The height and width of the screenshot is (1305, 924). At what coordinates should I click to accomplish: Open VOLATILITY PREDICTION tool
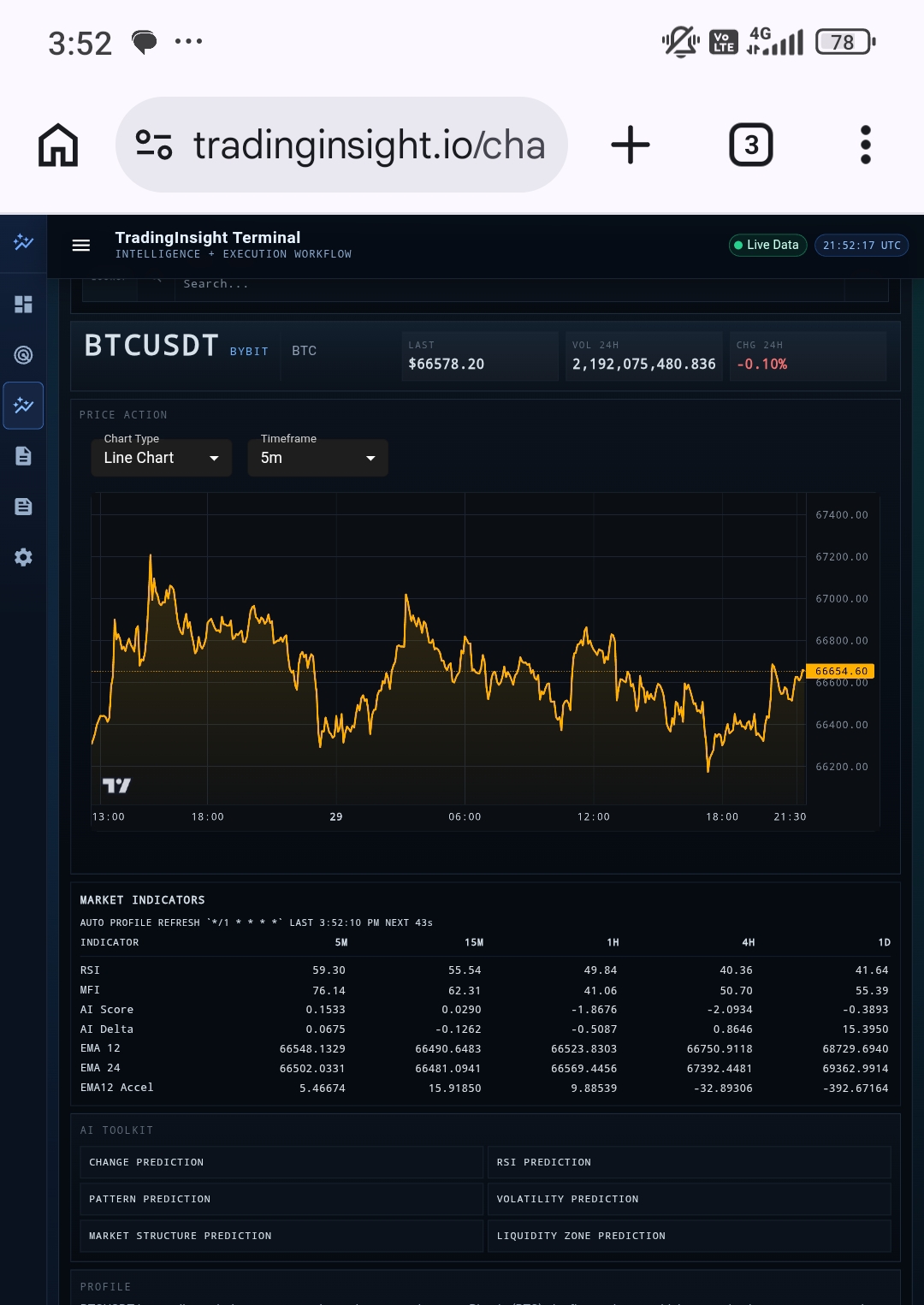(x=690, y=1199)
